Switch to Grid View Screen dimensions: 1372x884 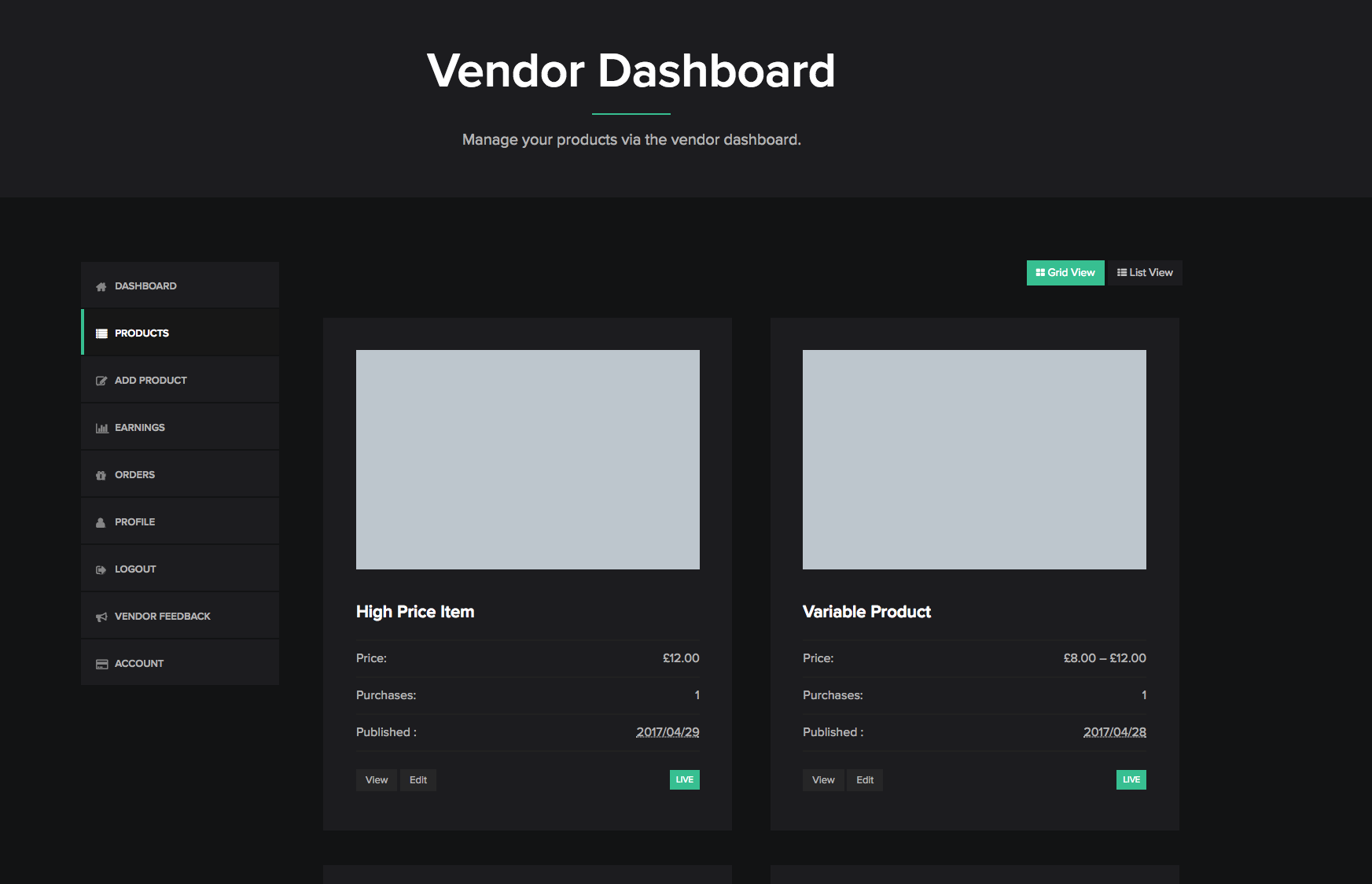(x=1065, y=273)
